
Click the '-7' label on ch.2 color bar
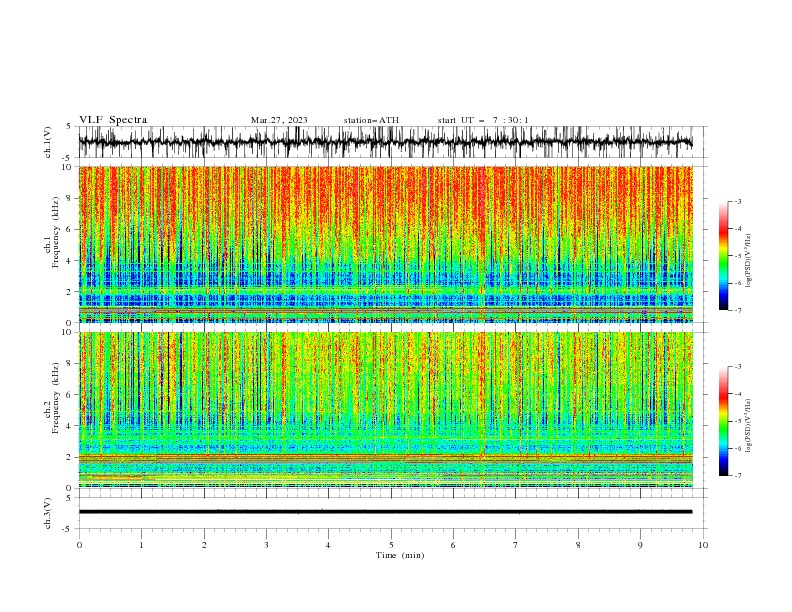[737, 475]
